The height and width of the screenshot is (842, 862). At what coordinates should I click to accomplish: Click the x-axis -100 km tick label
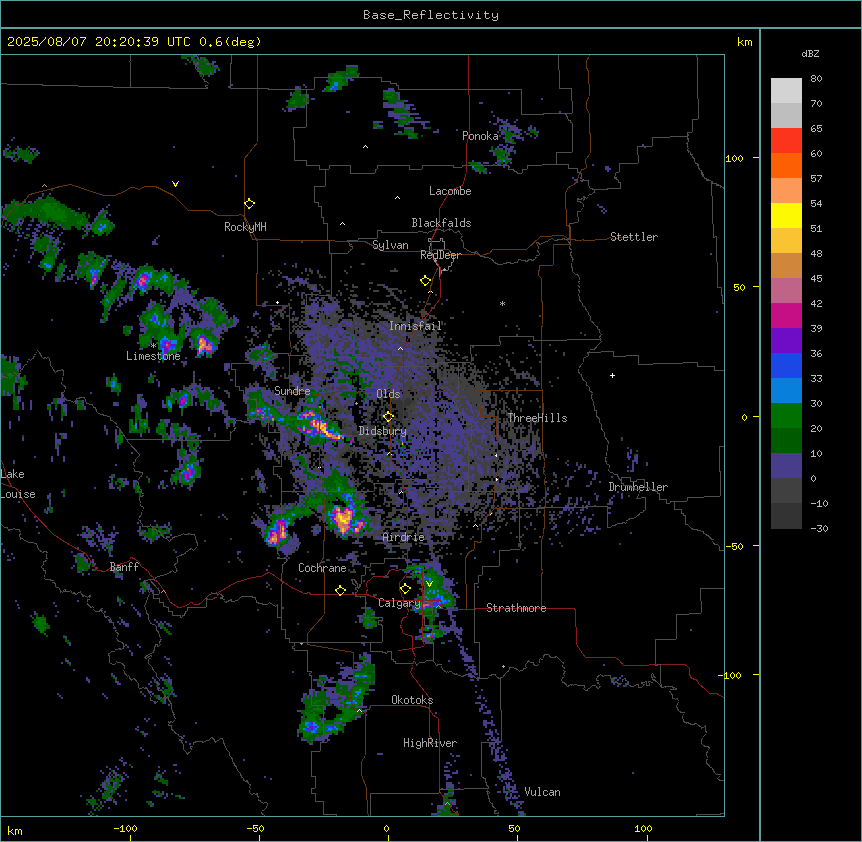[x=125, y=828]
